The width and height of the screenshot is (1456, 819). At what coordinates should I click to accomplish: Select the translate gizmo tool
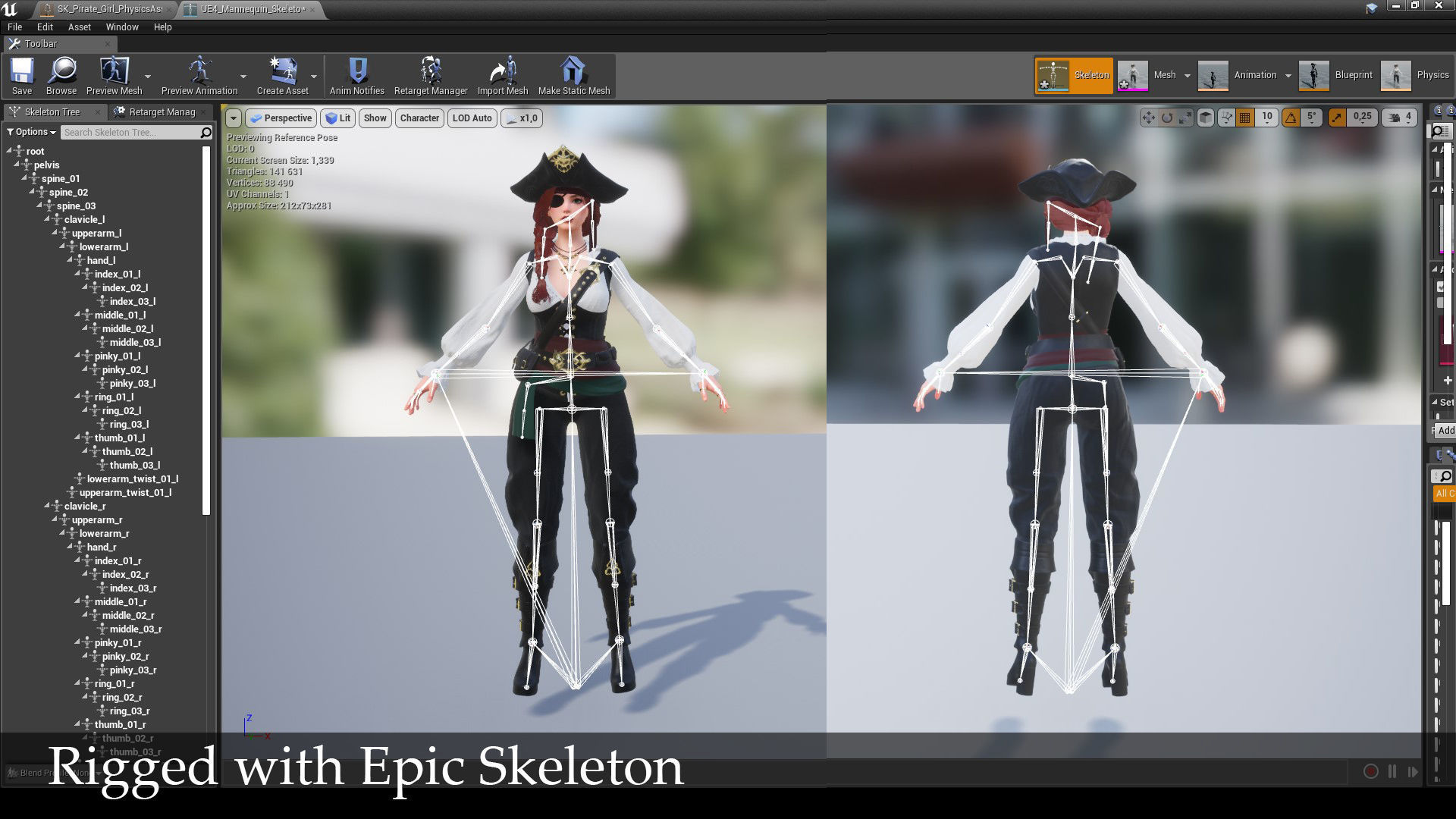pos(1148,118)
